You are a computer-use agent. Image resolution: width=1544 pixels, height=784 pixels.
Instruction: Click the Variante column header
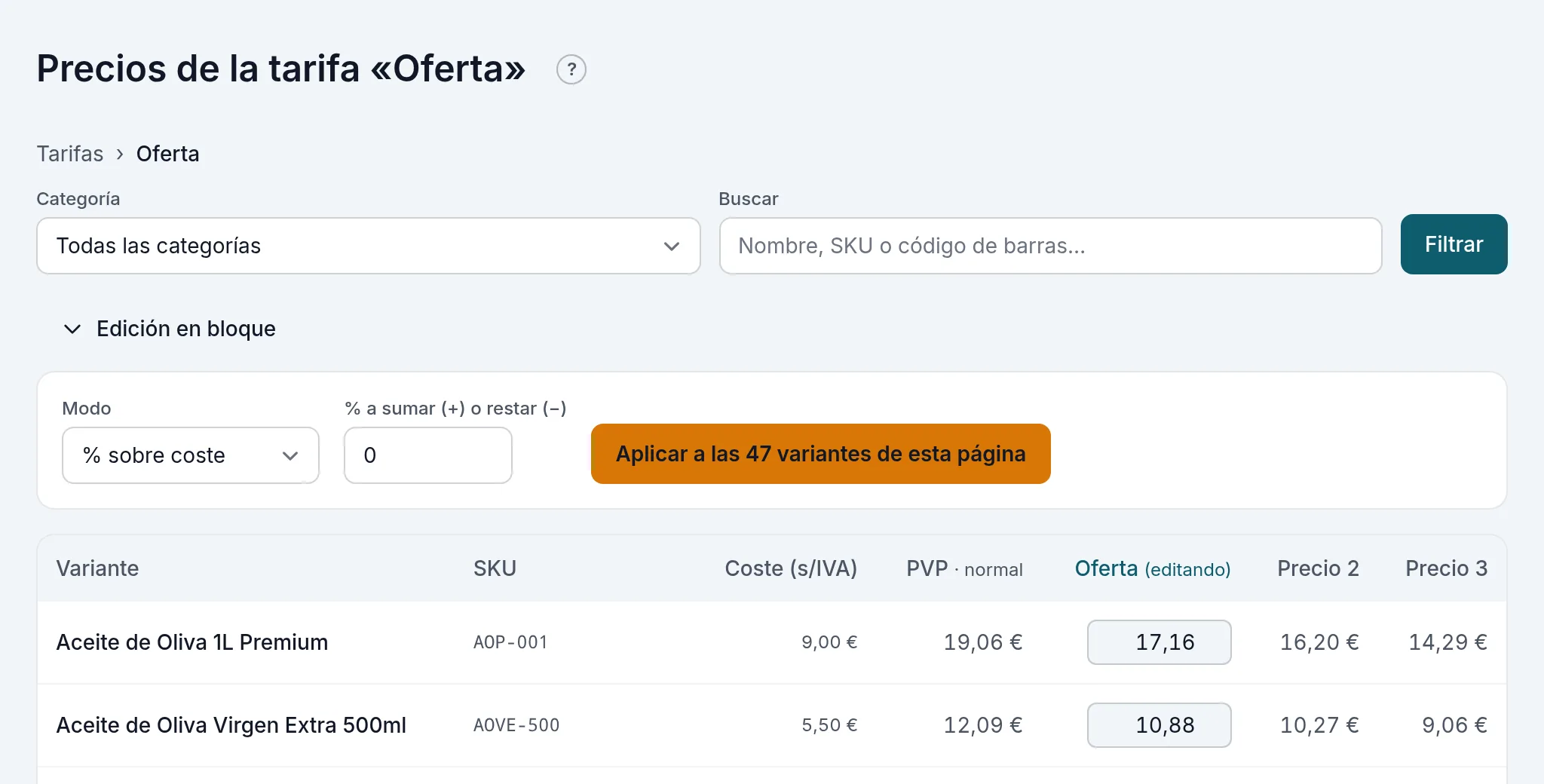point(98,568)
